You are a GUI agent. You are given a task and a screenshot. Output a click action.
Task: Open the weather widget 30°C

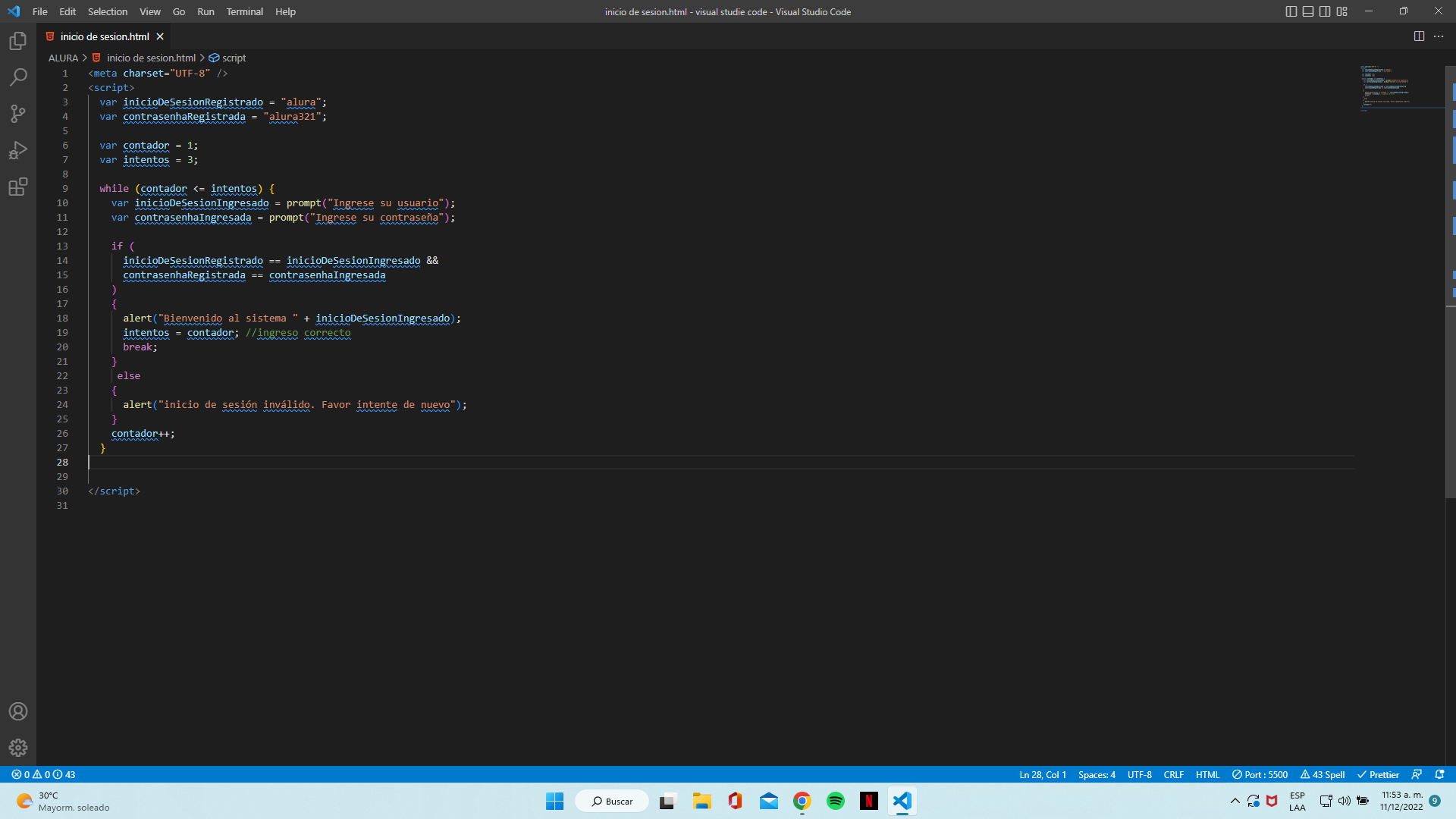coord(64,801)
